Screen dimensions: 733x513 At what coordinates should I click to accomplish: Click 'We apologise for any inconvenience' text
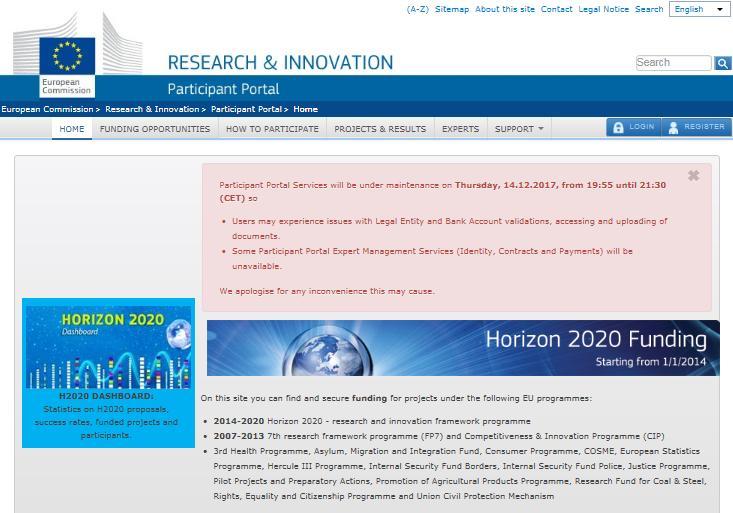coord(327,291)
